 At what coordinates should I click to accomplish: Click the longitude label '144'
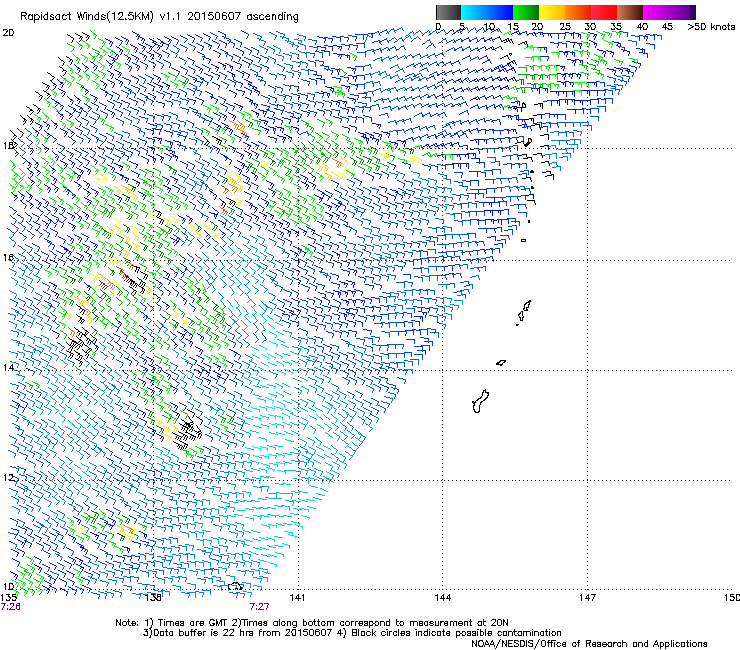point(442,598)
